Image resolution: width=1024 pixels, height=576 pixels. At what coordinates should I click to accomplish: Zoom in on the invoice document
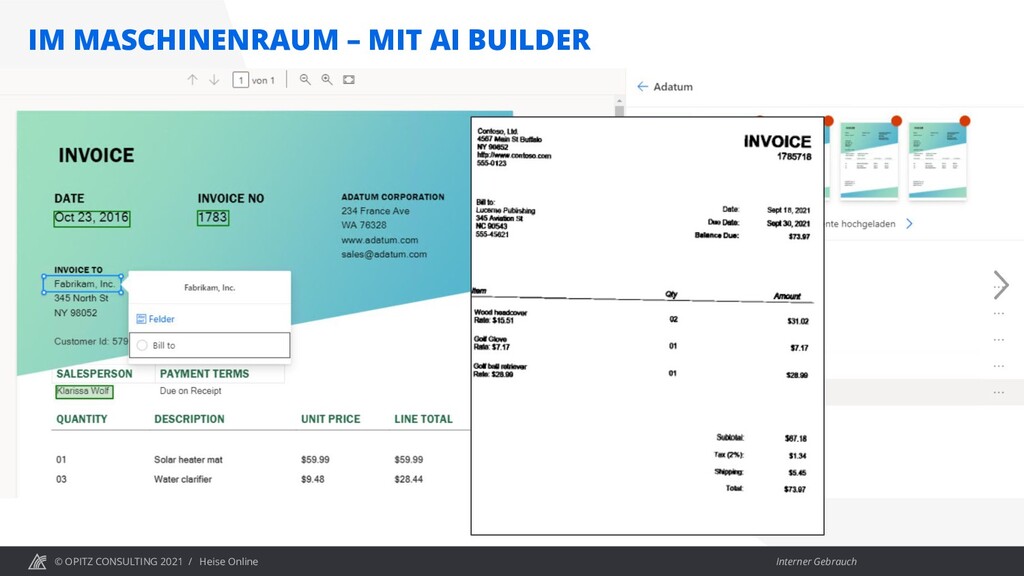click(327, 80)
